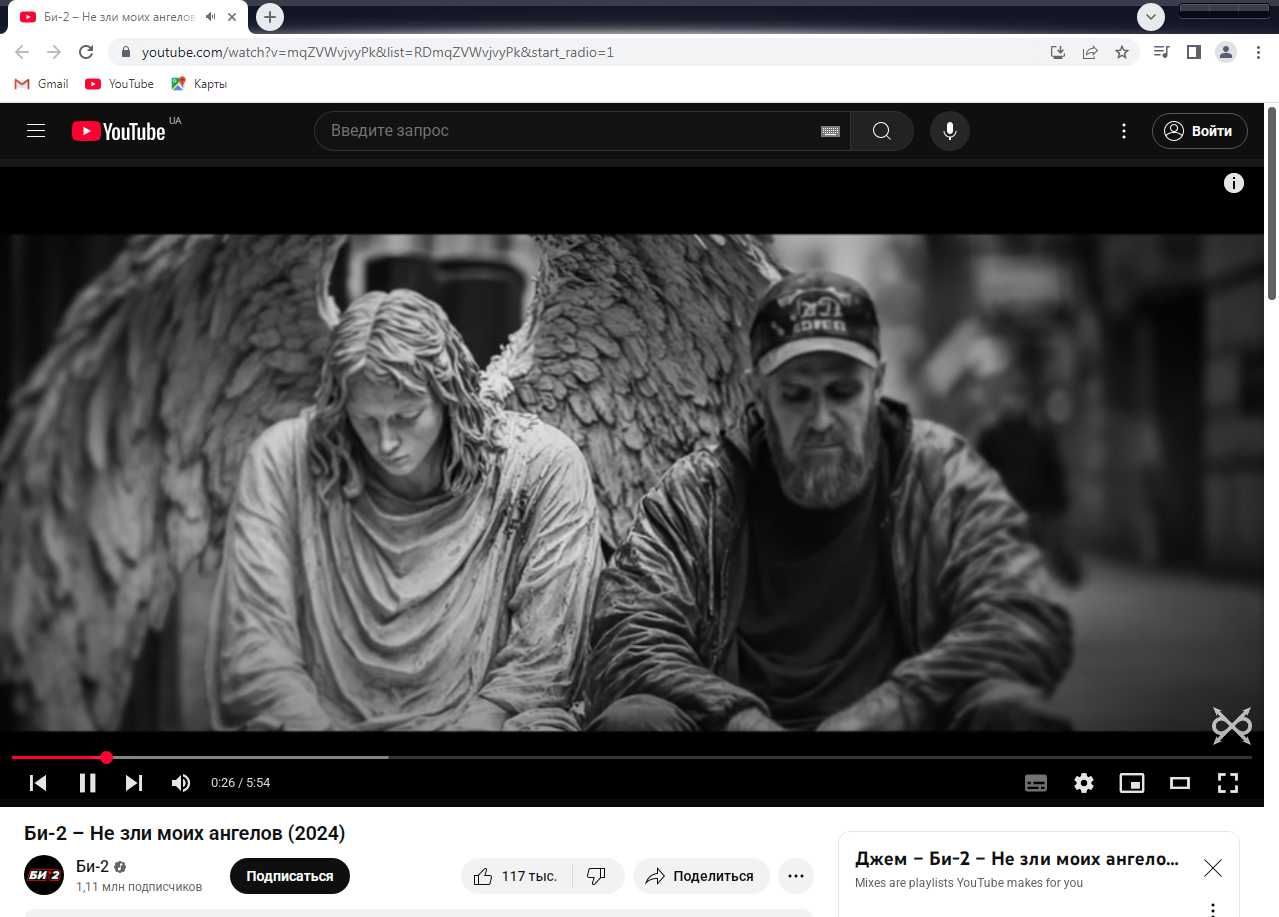The width and height of the screenshot is (1279, 917).
Task: Open playlist panel three-dot options
Action: 1213,910
